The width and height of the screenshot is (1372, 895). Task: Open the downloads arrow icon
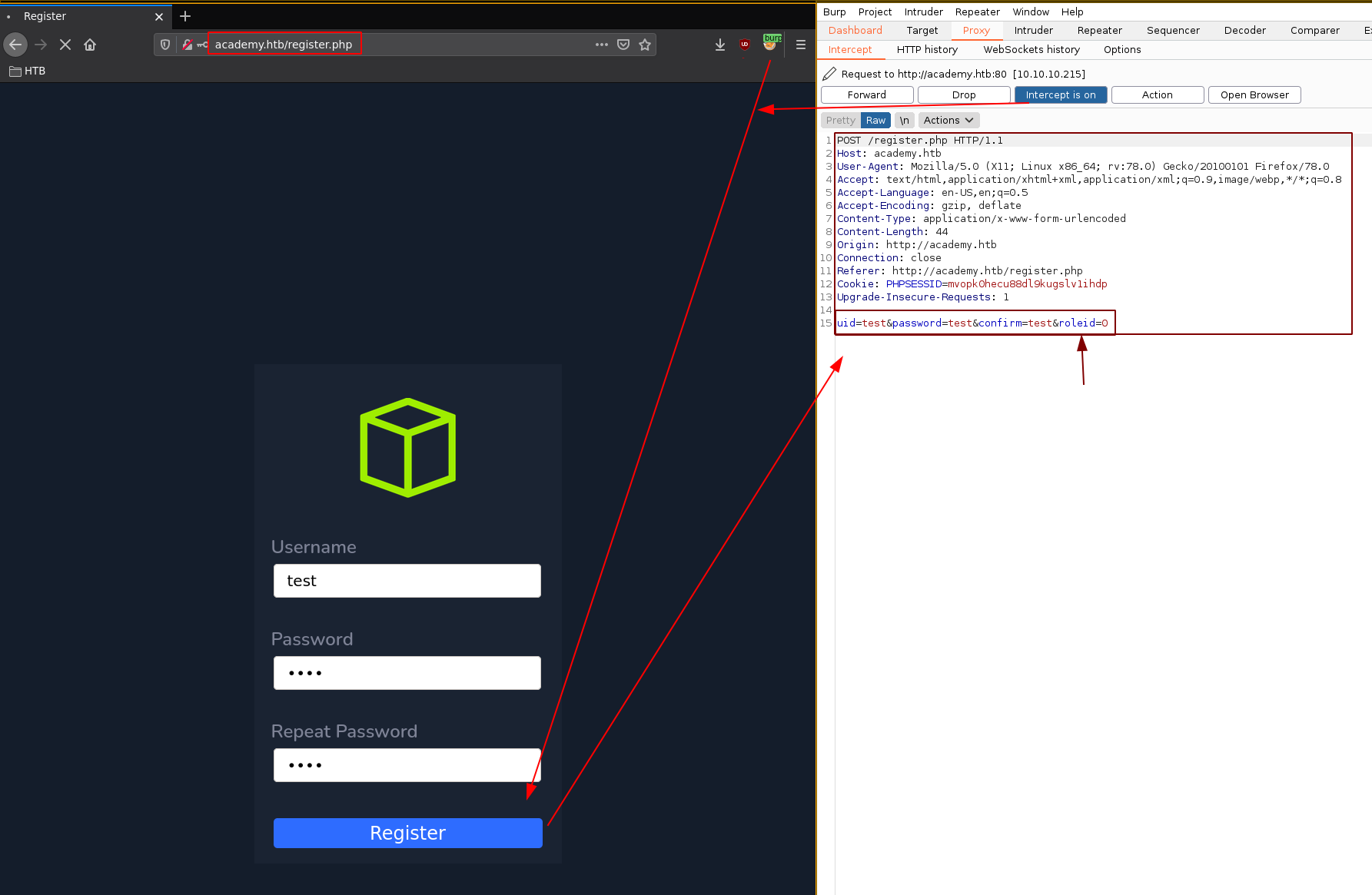pyautogui.click(x=720, y=45)
